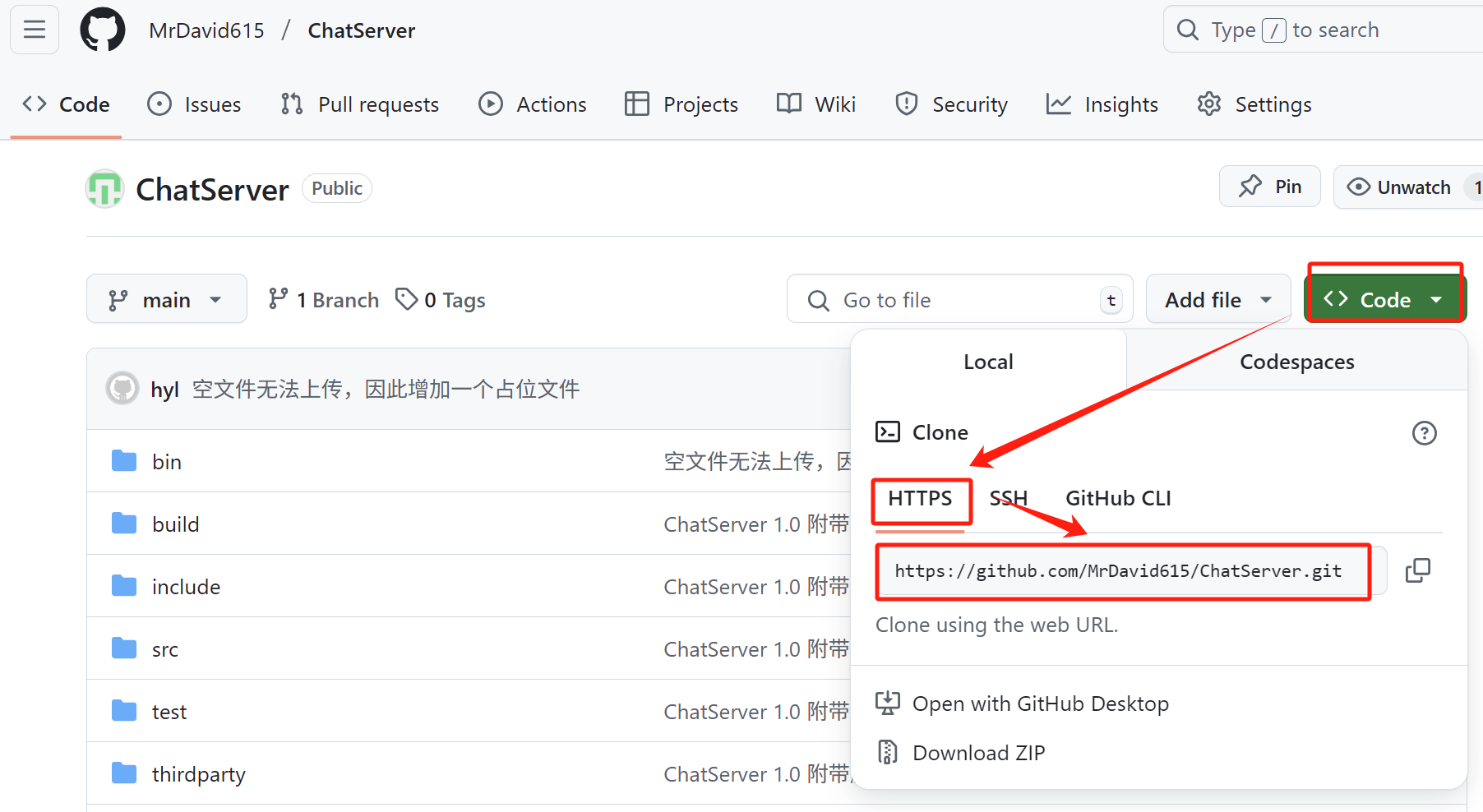Click the test folder icon
The height and width of the screenshot is (812, 1483).
[124, 711]
